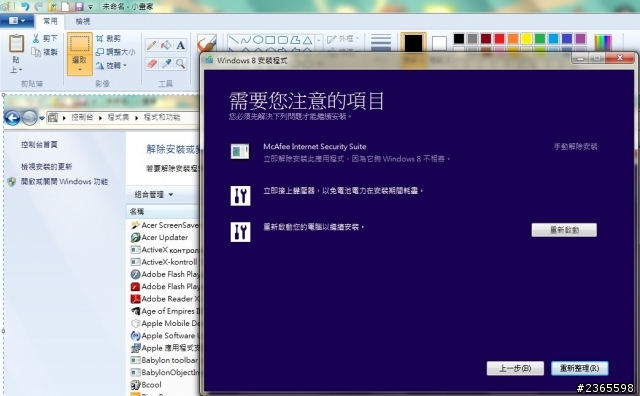Click the McAfee Internet Security Suite icon
Viewport: 640px width, 396px height.
pyautogui.click(x=240, y=151)
